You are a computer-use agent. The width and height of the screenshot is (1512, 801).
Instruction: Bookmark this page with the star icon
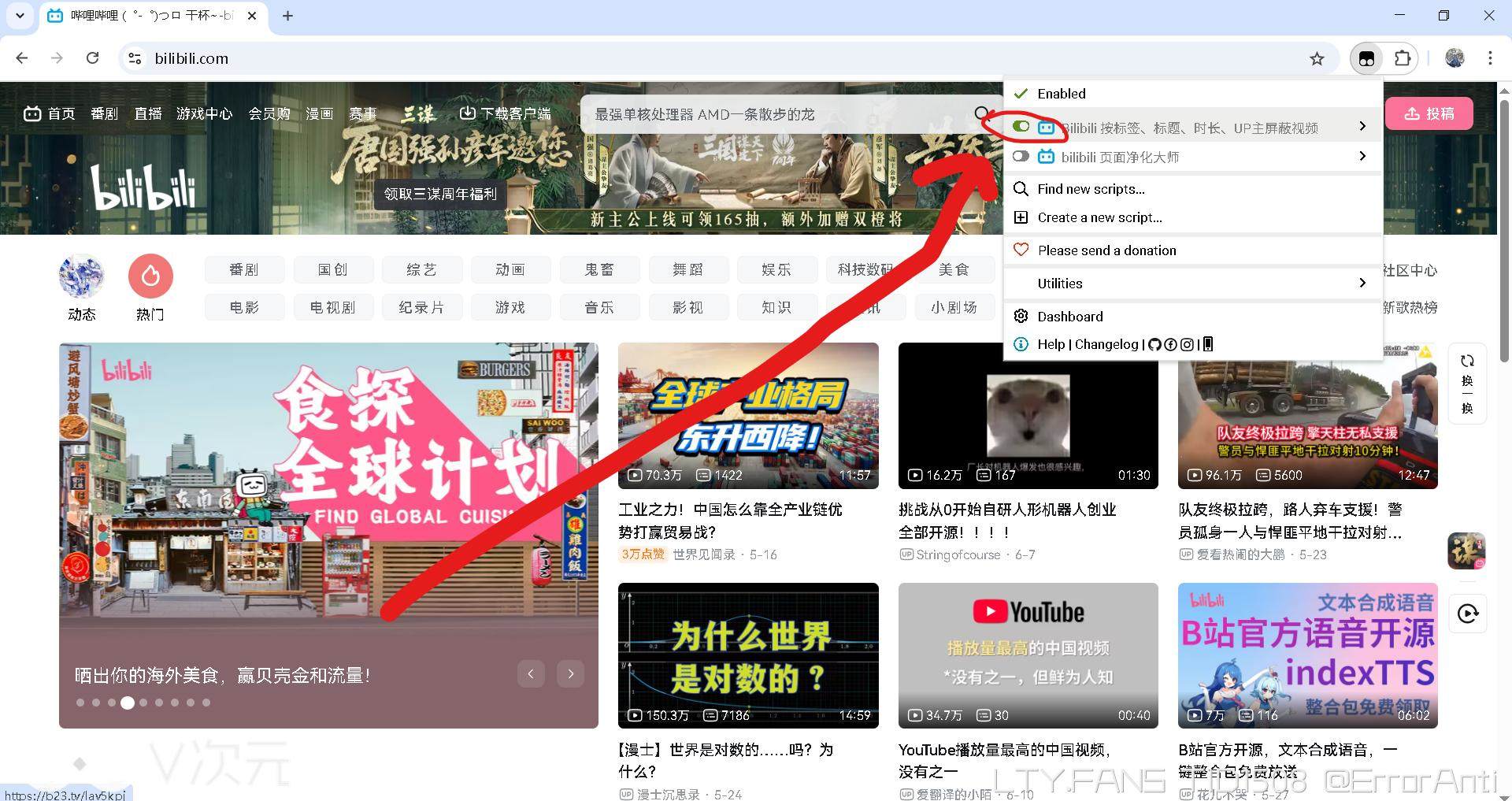(1317, 58)
